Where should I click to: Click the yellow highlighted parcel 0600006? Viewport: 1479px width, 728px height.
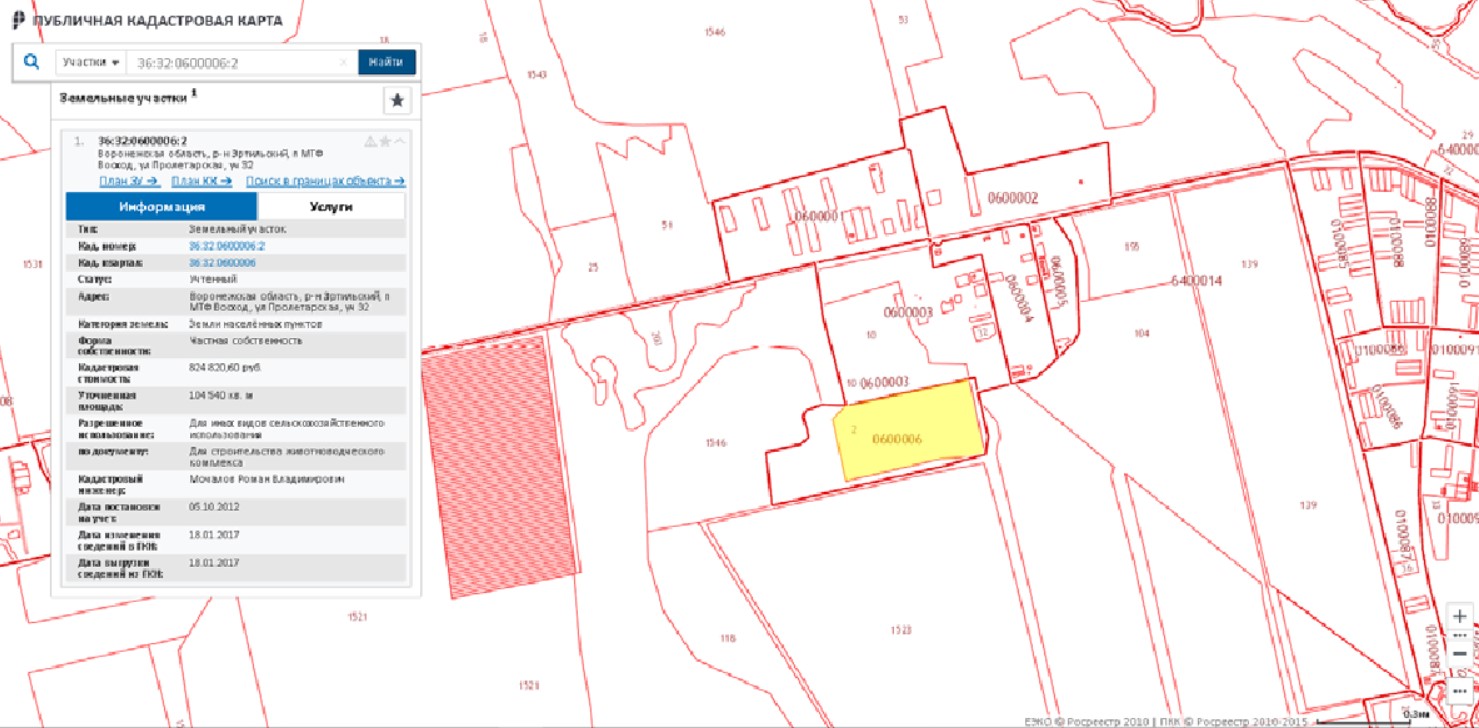[905, 430]
